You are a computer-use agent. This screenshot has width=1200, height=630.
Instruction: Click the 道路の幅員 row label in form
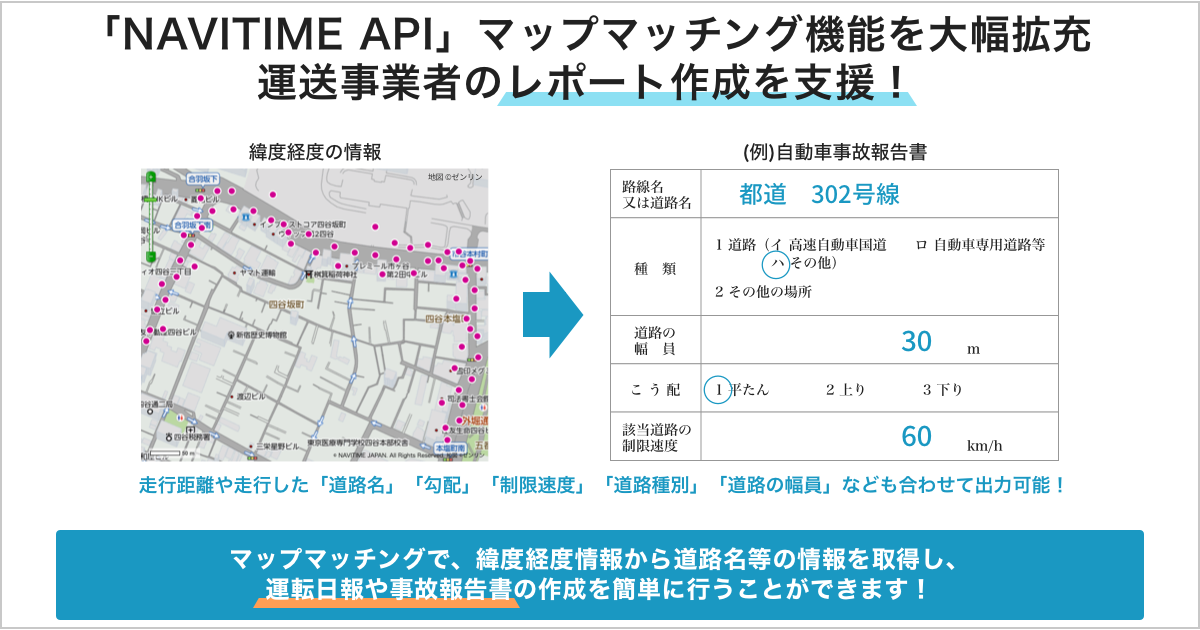(655, 340)
